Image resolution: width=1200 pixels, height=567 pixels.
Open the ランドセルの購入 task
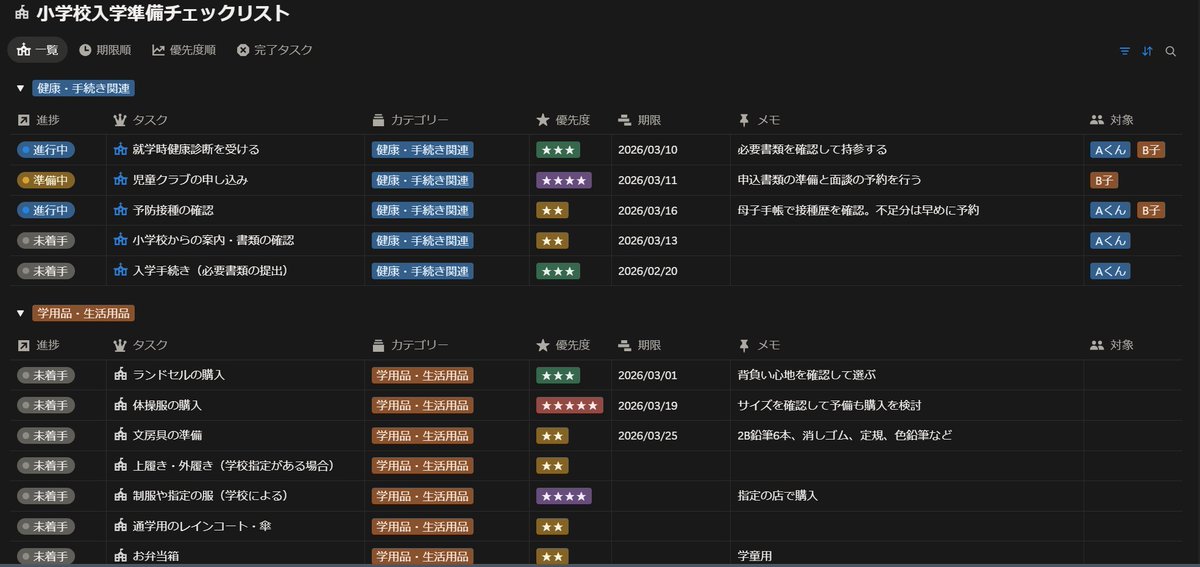pyautogui.click(x=179, y=375)
